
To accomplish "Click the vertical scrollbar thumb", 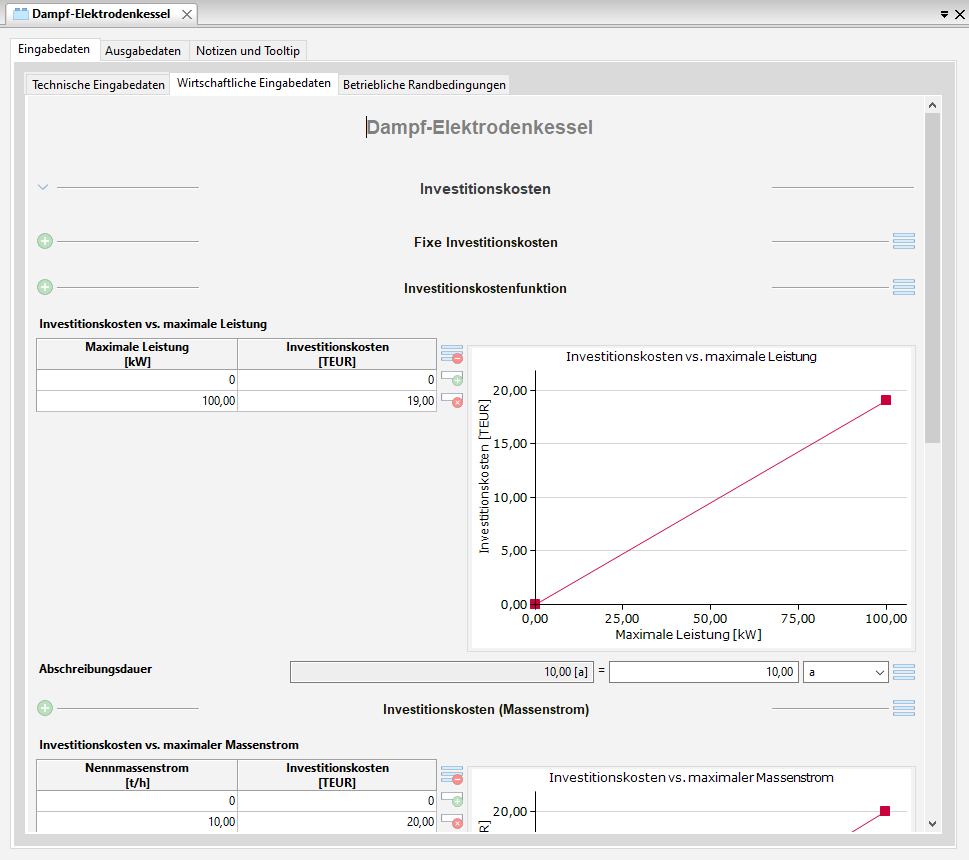I will click(933, 278).
